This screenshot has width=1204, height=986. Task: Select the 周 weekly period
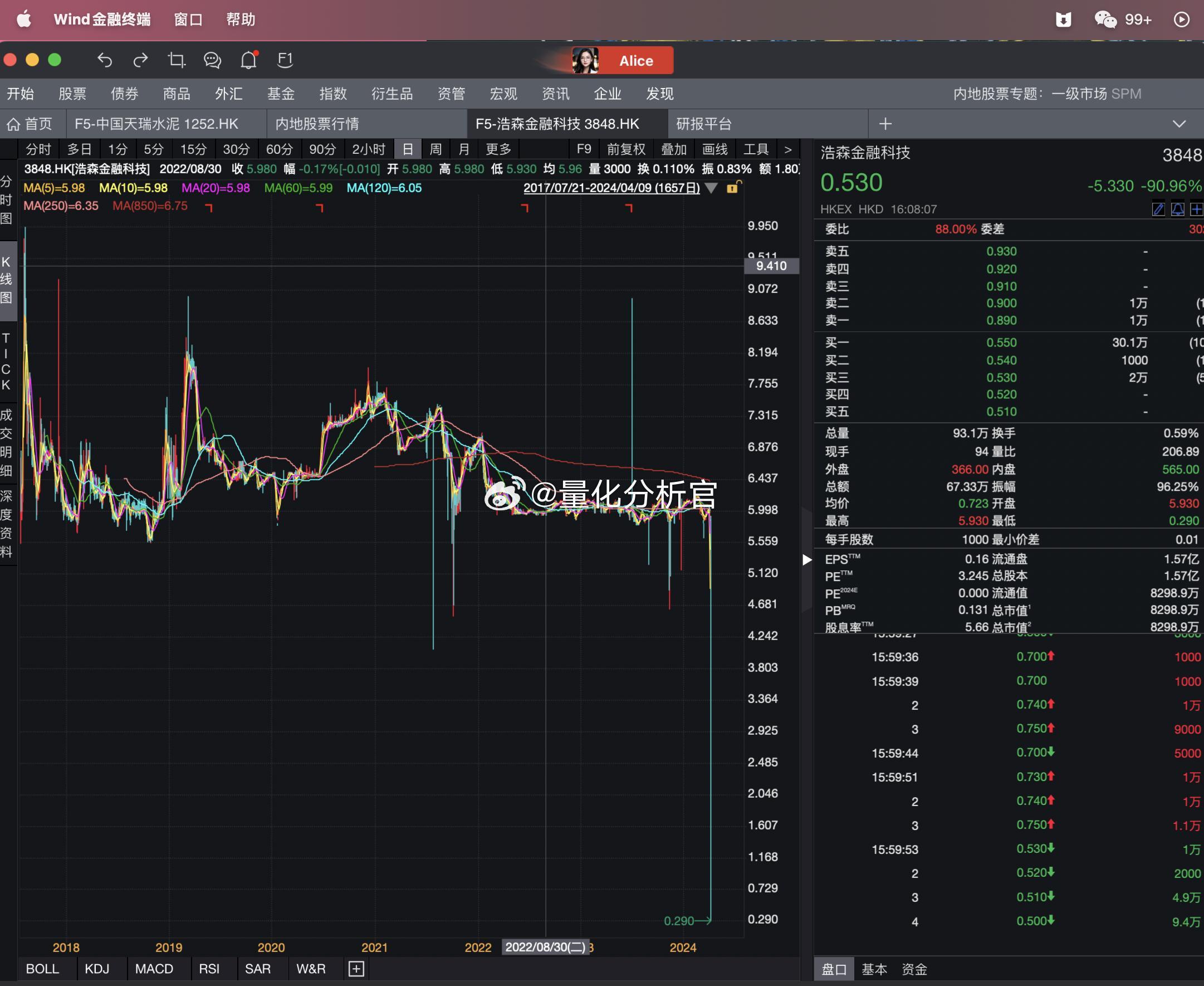(435, 149)
